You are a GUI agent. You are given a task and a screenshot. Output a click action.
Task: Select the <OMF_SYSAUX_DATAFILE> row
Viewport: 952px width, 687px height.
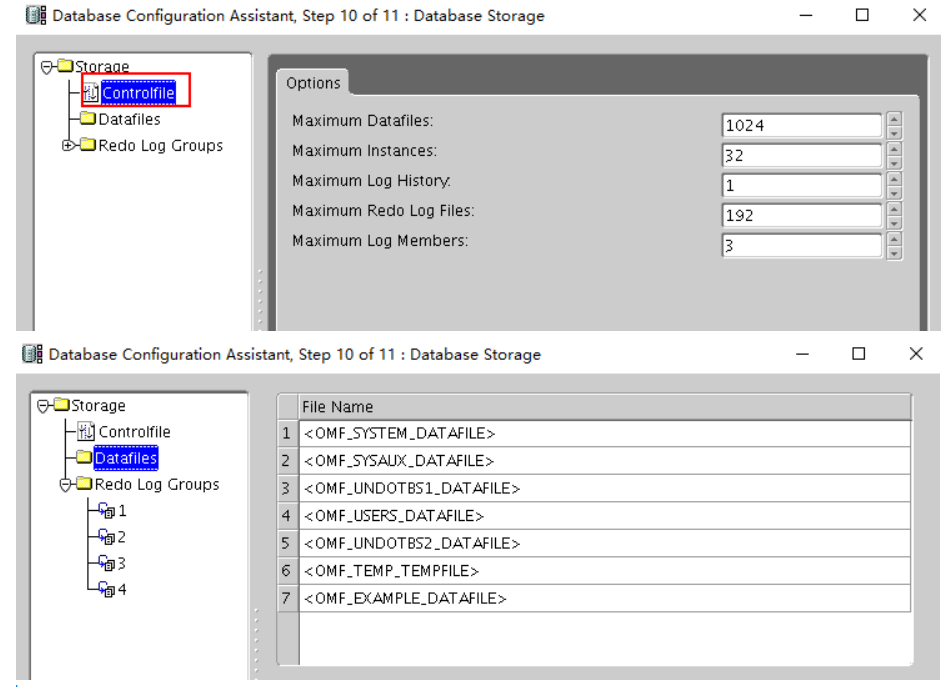(x=605, y=461)
